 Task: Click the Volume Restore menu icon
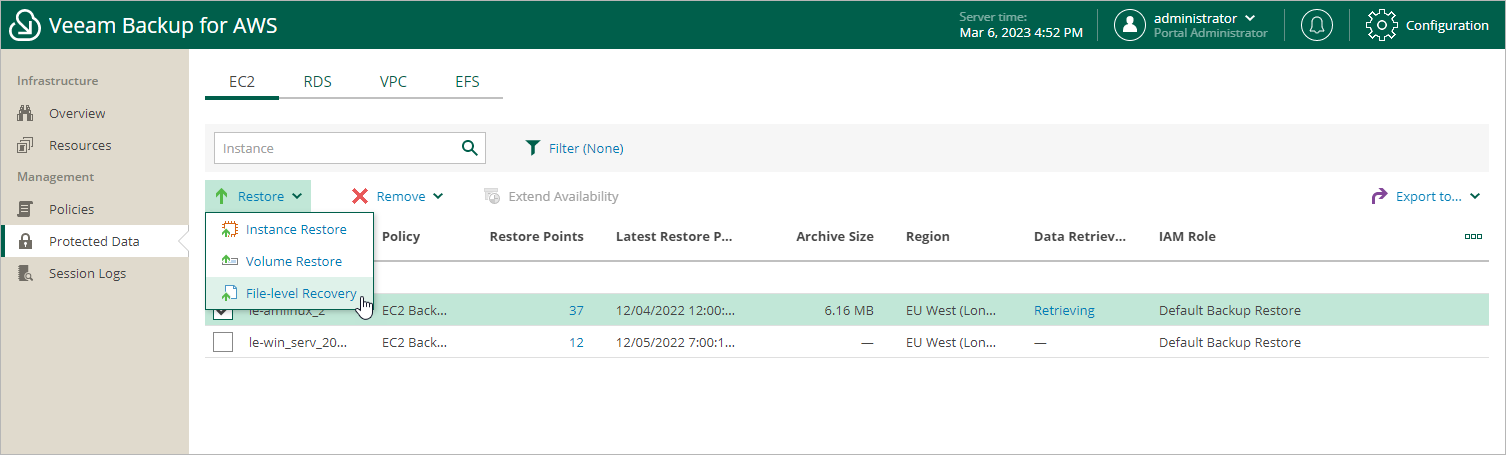coord(230,261)
